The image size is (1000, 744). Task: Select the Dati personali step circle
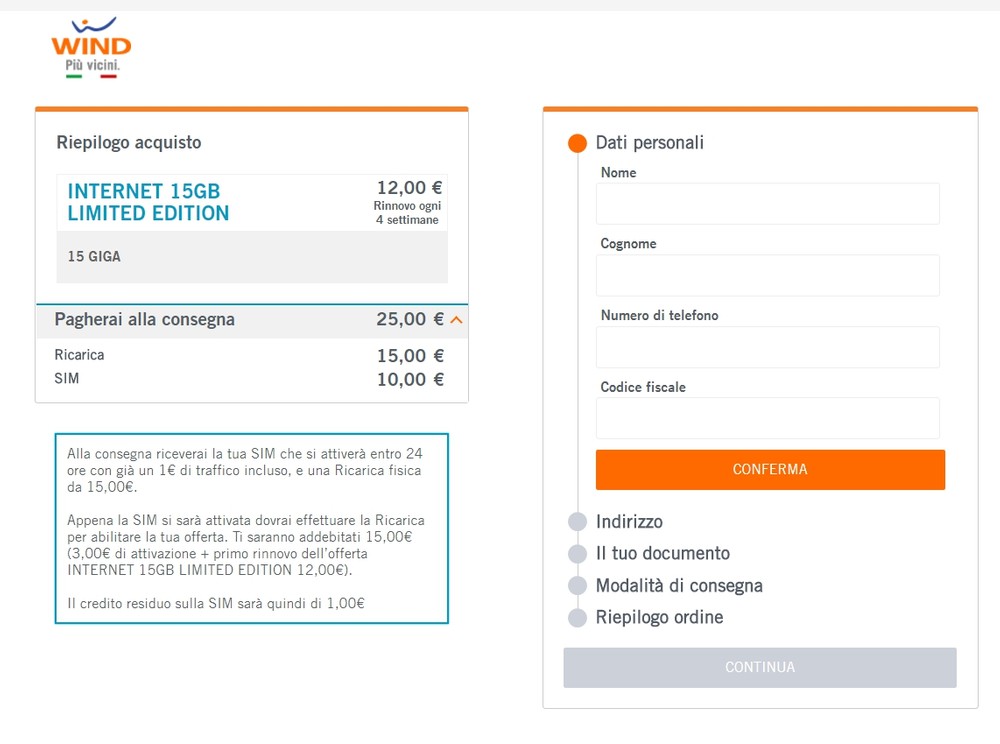(577, 143)
